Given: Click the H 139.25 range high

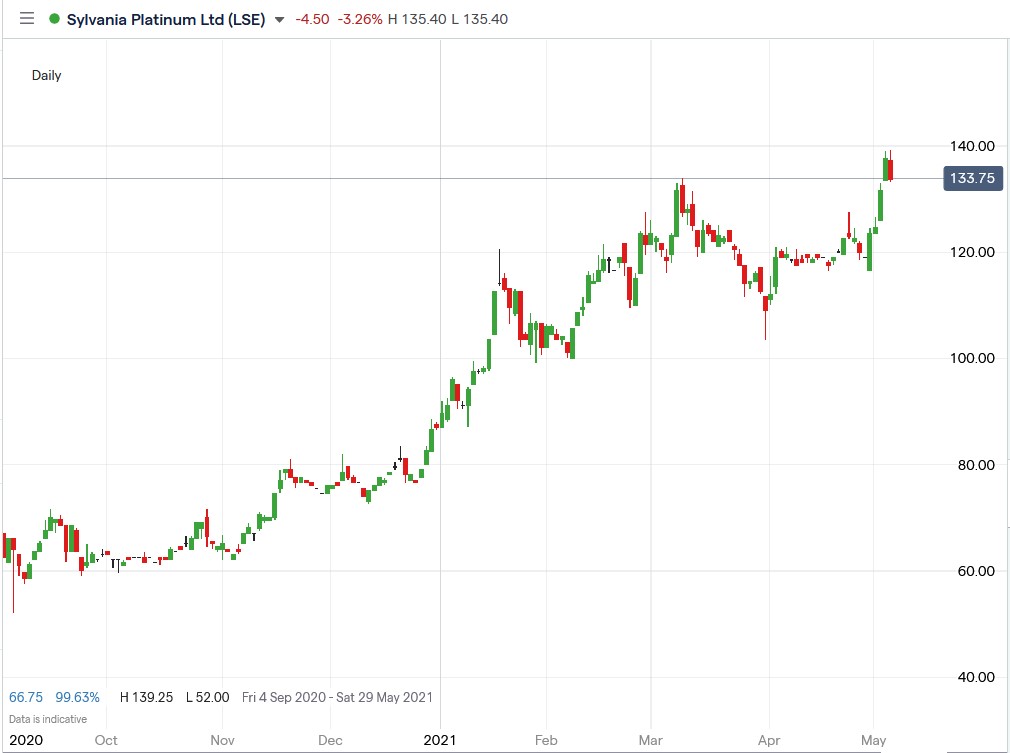Looking at the screenshot, I should [146, 697].
